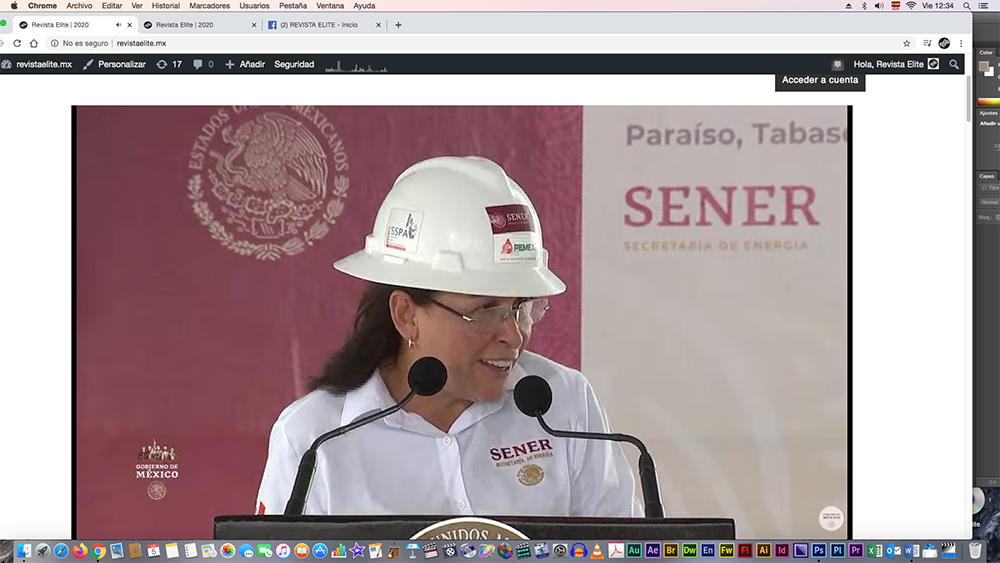
Task: Open Microsoft Word from Dock
Action: (x=911, y=550)
